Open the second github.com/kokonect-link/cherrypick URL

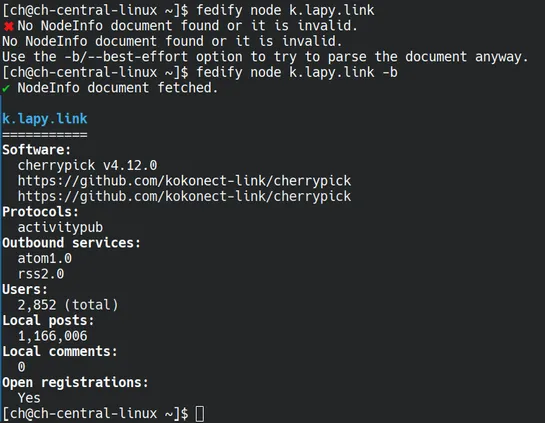coord(184,196)
